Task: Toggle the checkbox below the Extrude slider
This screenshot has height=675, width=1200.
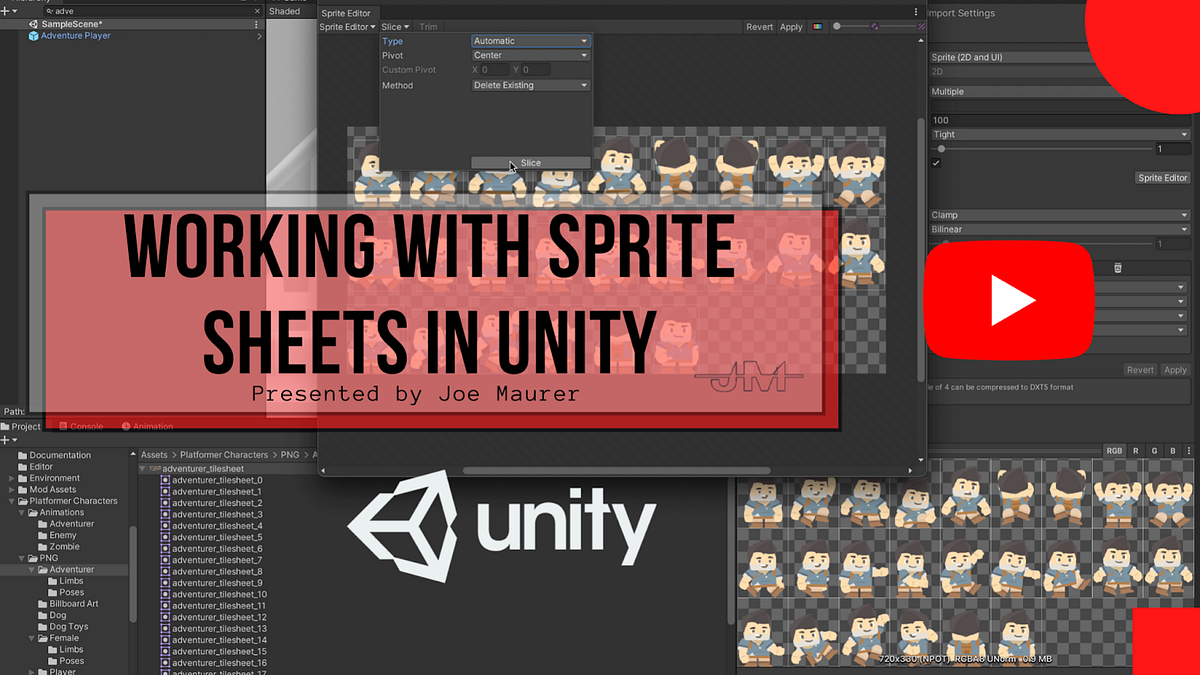Action: (x=936, y=163)
